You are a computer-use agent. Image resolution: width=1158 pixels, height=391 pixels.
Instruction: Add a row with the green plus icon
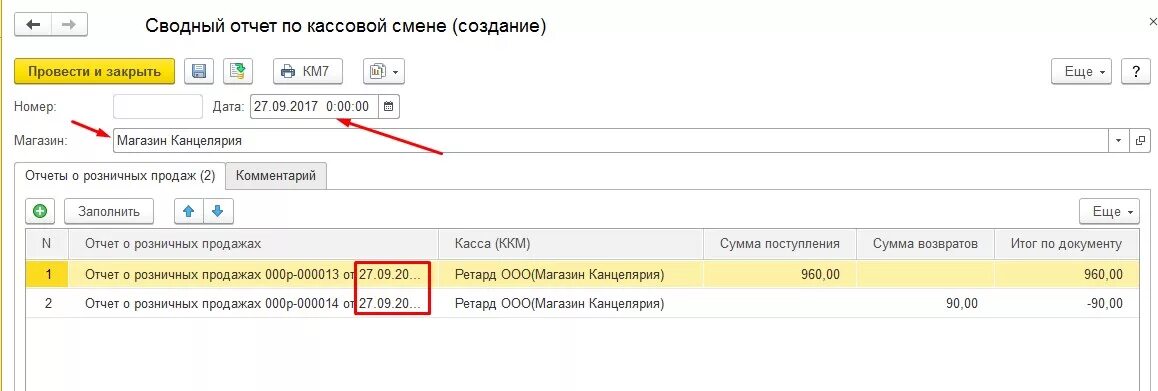40,211
